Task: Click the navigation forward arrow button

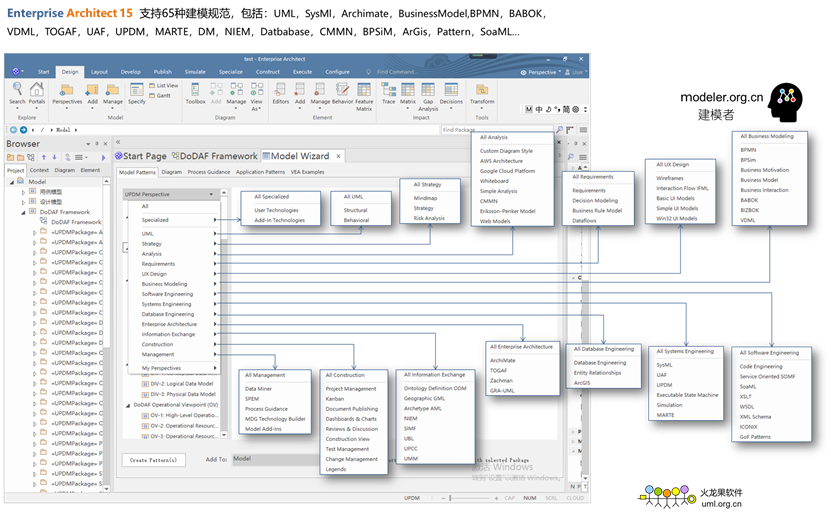Action: pyautogui.click(x=23, y=129)
